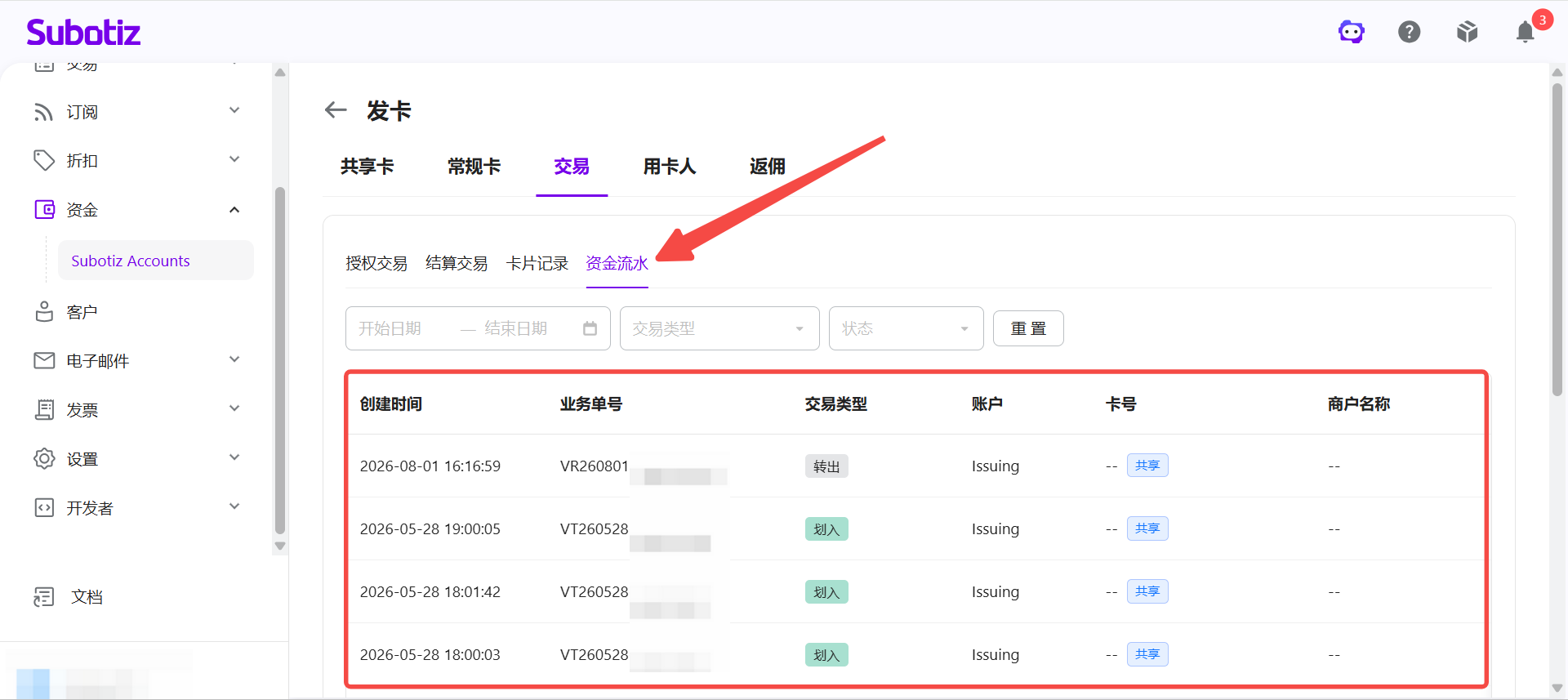Click the 设置 gear icon
This screenshot has height=700, width=1568.
coord(44,459)
